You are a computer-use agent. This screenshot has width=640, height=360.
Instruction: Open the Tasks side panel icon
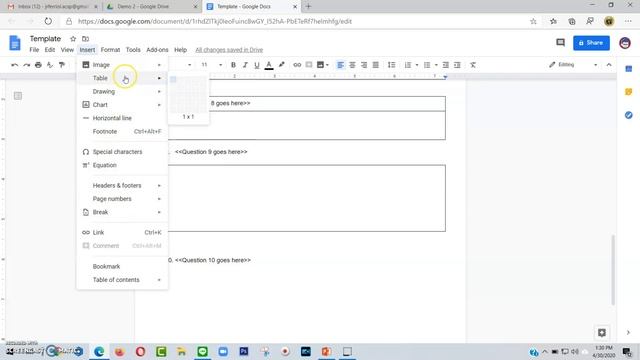pyautogui.click(x=629, y=115)
